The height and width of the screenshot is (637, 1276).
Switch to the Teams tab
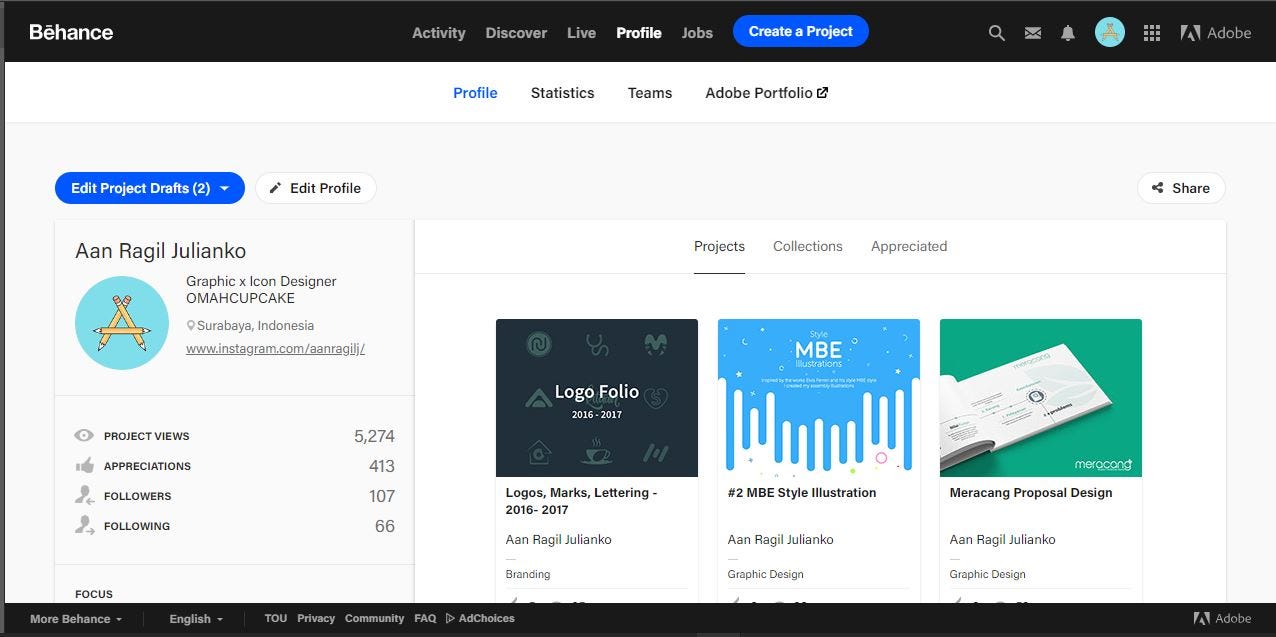coord(650,93)
